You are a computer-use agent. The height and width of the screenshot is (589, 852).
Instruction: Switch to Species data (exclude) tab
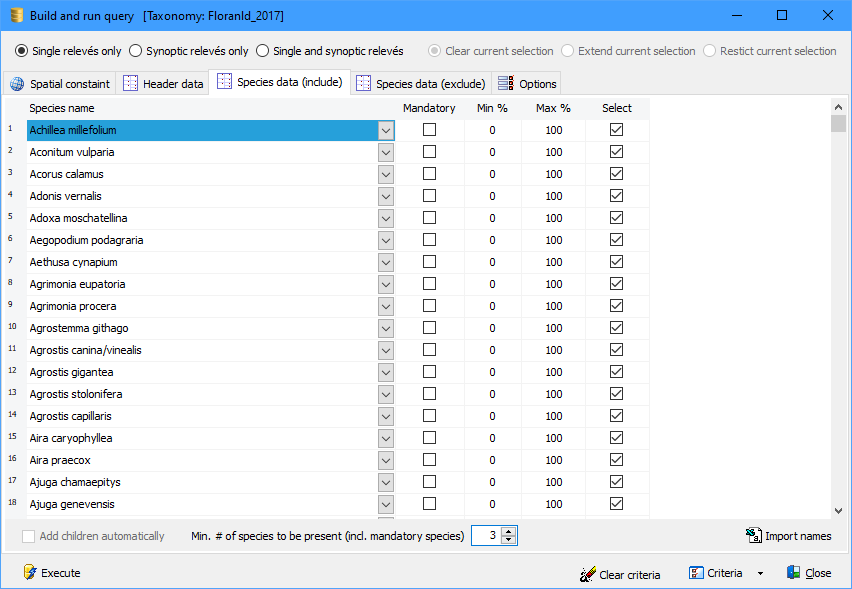coord(421,84)
